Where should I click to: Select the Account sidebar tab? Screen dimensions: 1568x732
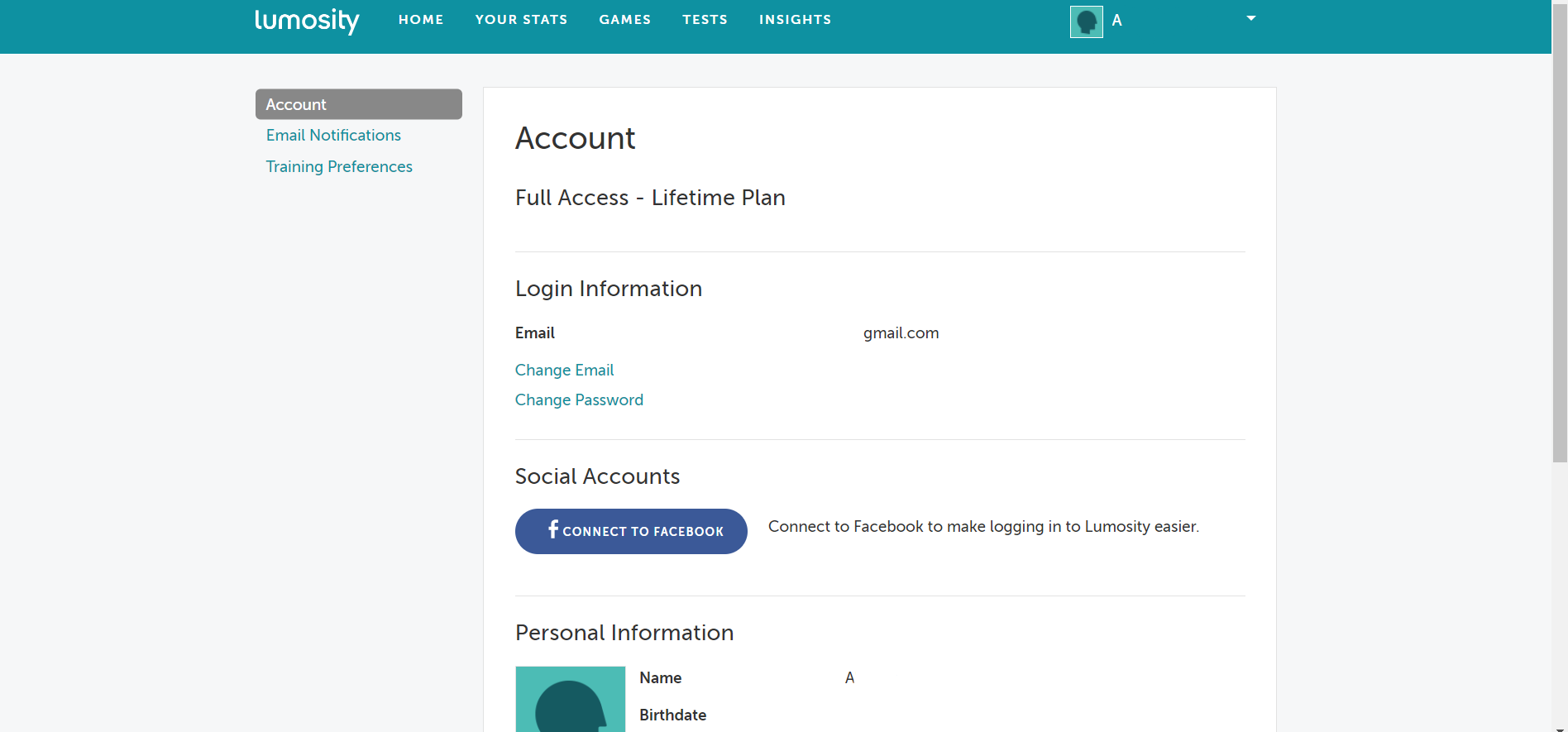coord(358,104)
